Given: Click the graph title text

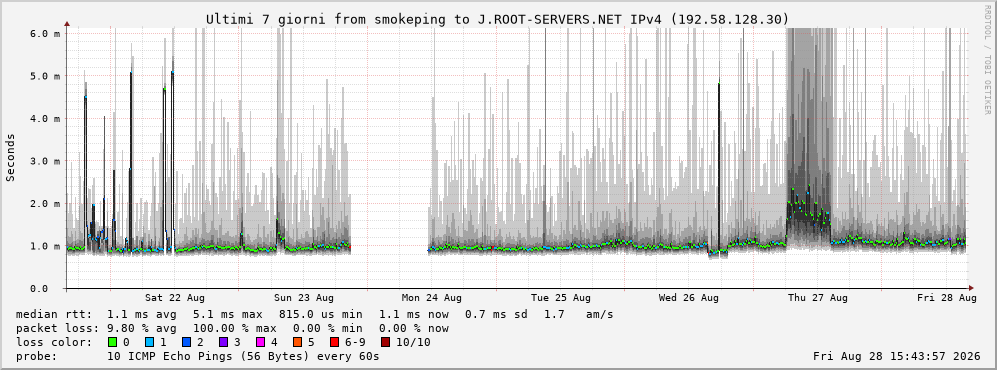Looking at the screenshot, I should click(497, 20).
